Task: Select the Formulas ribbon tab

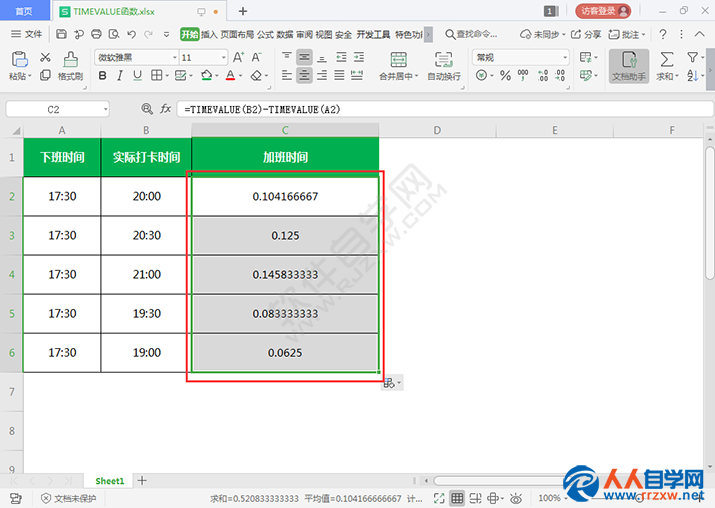Action: [265, 34]
